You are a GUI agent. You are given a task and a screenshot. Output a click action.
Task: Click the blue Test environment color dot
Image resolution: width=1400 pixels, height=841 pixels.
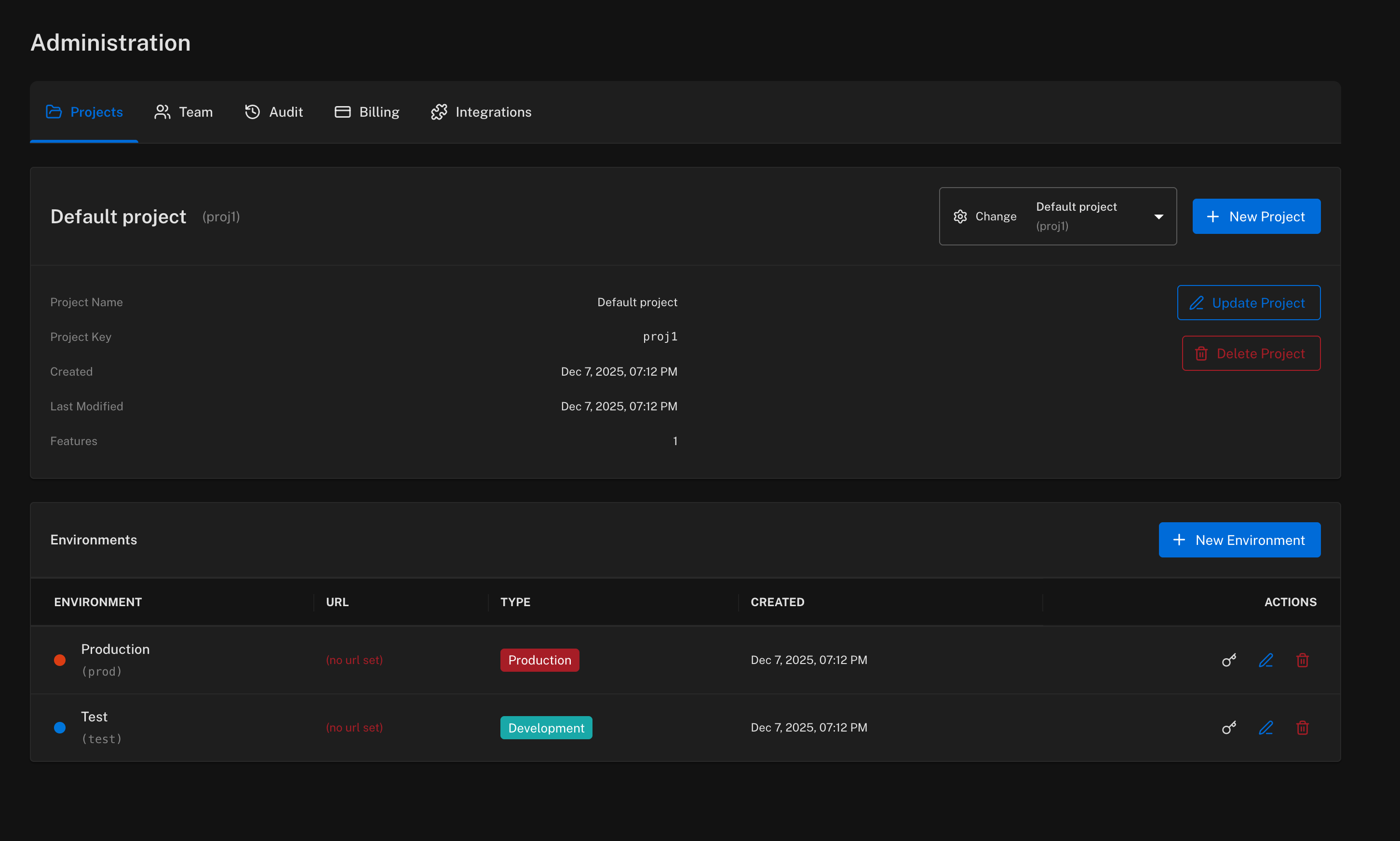[x=59, y=728]
